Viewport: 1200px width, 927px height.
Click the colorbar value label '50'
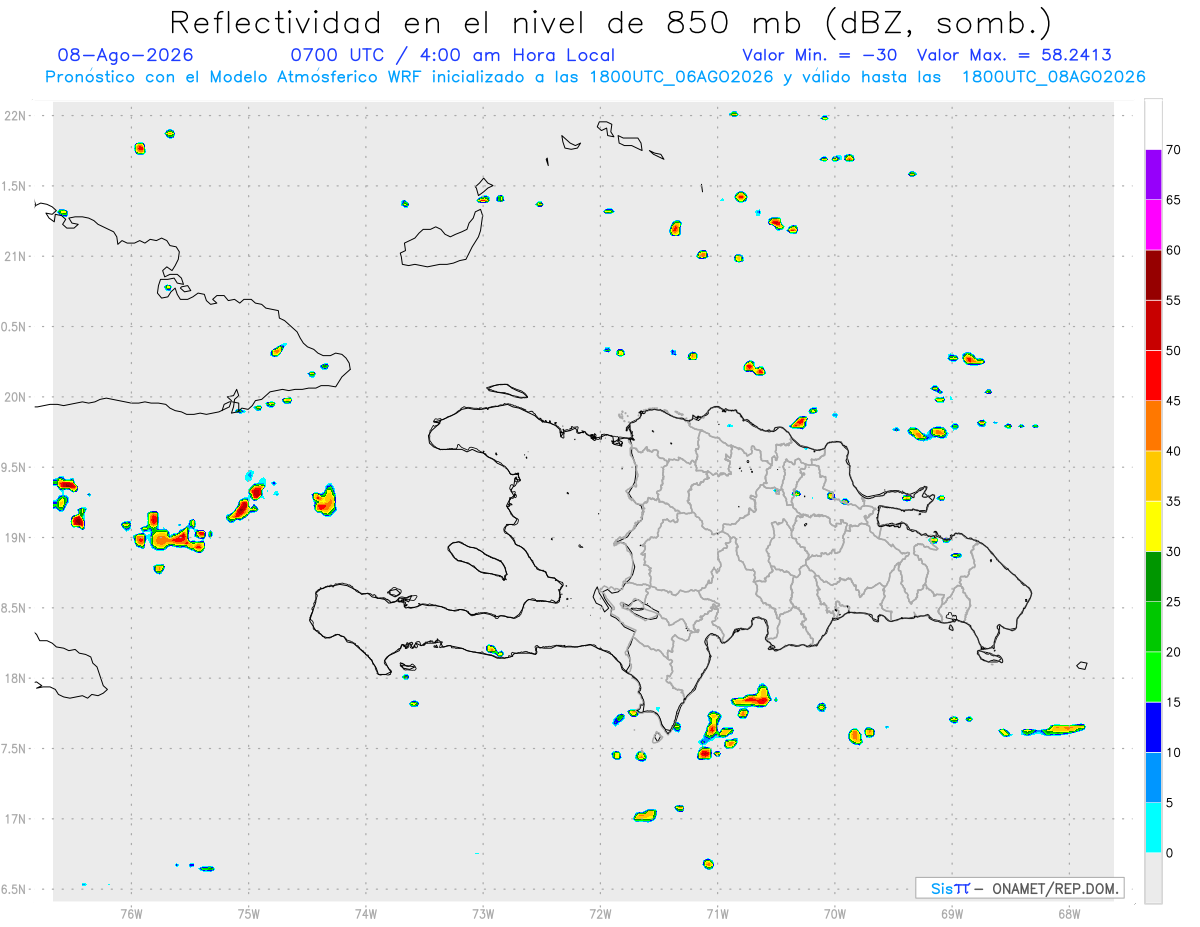point(1173,351)
